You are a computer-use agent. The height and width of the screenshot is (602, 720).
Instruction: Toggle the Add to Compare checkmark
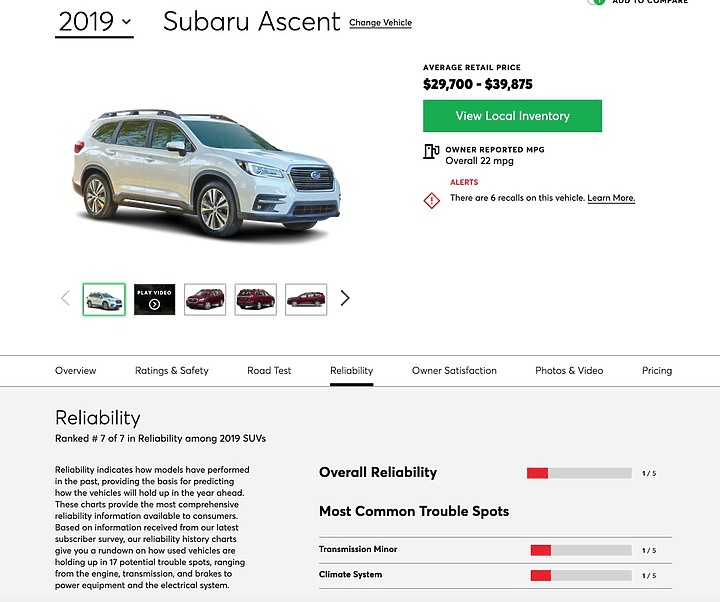pos(597,2)
